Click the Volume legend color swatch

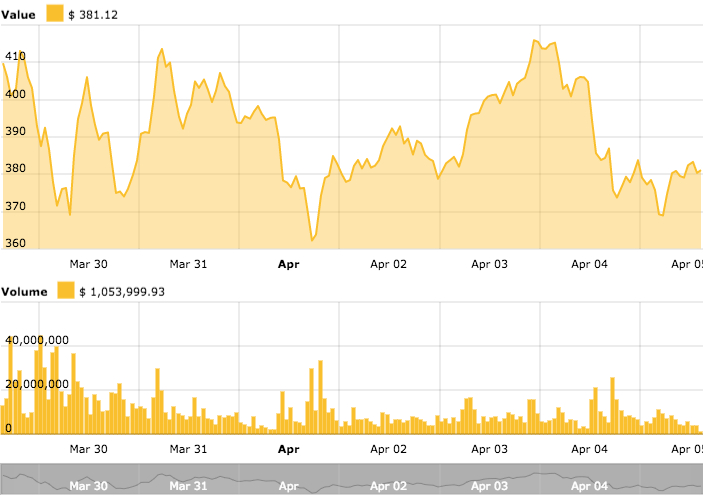tap(66, 291)
